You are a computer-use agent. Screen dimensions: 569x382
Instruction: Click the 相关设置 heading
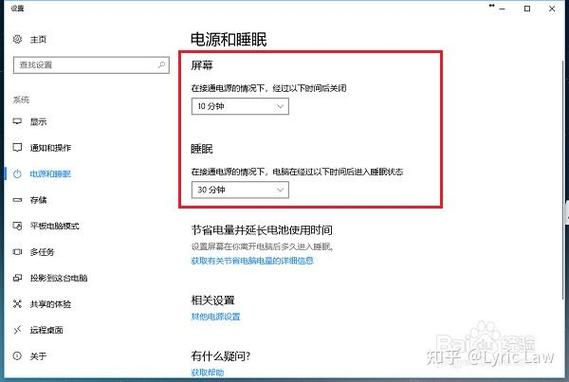pos(213,300)
